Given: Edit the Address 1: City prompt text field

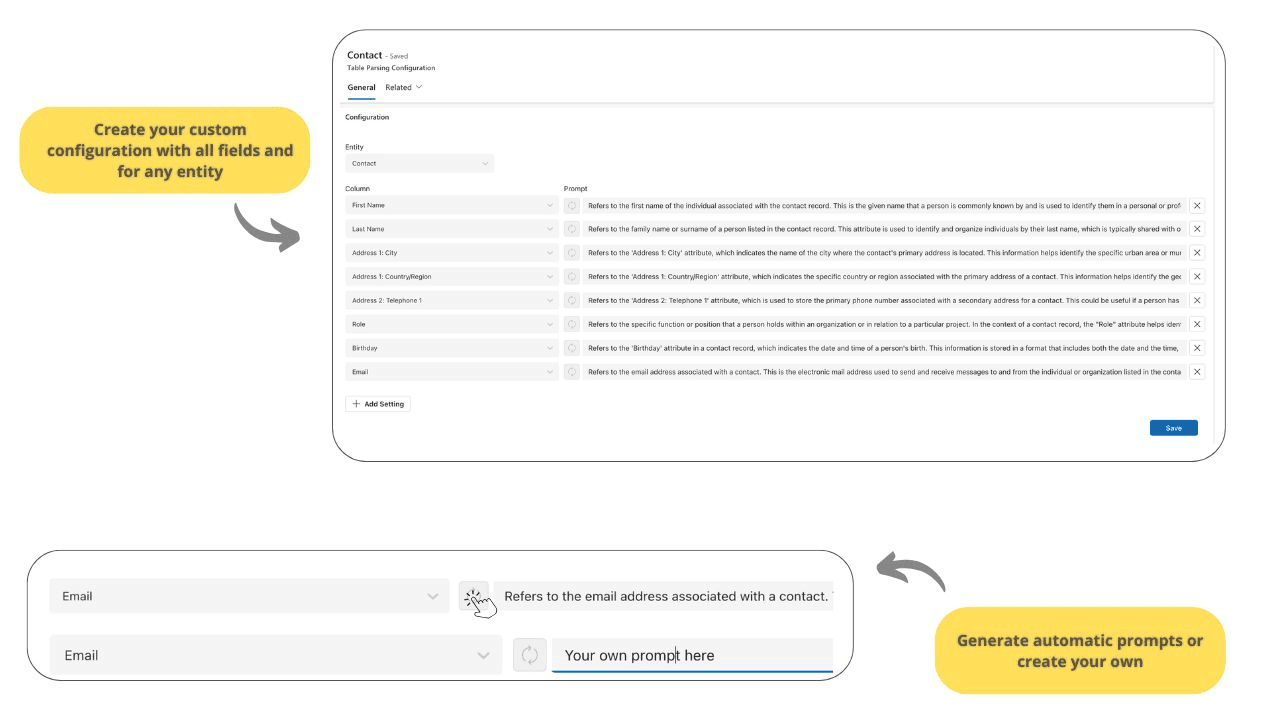Looking at the screenshot, I should (x=885, y=253).
